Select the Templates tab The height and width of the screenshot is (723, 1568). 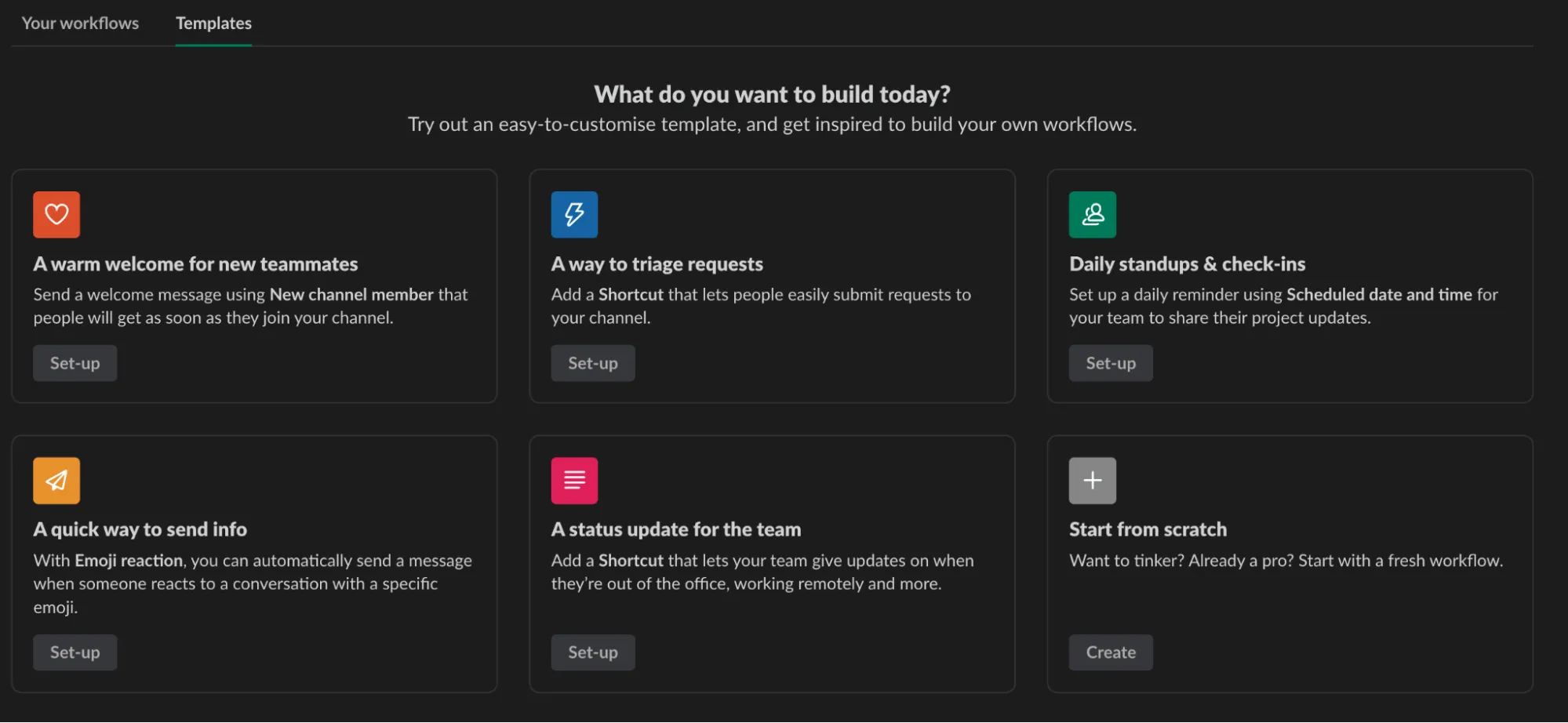point(213,23)
